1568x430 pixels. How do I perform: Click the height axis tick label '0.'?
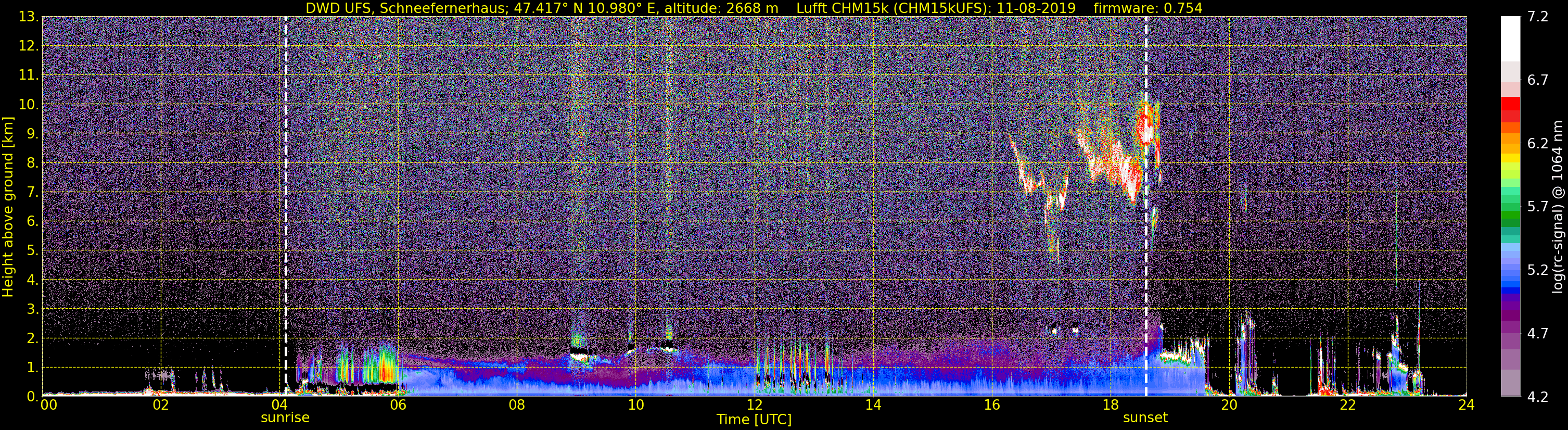point(32,397)
